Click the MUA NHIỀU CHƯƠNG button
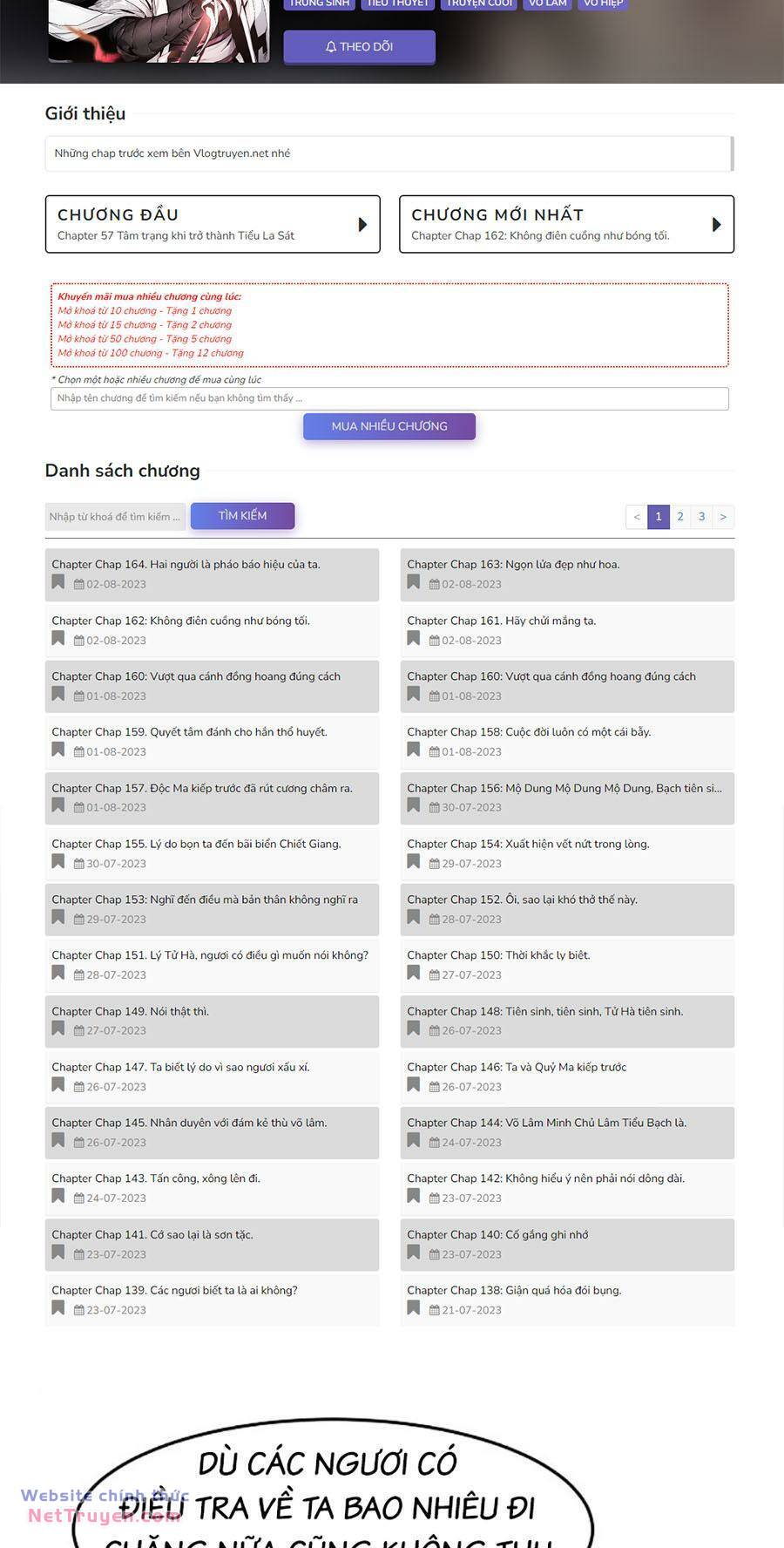This screenshot has width=784, height=1548. point(389,426)
